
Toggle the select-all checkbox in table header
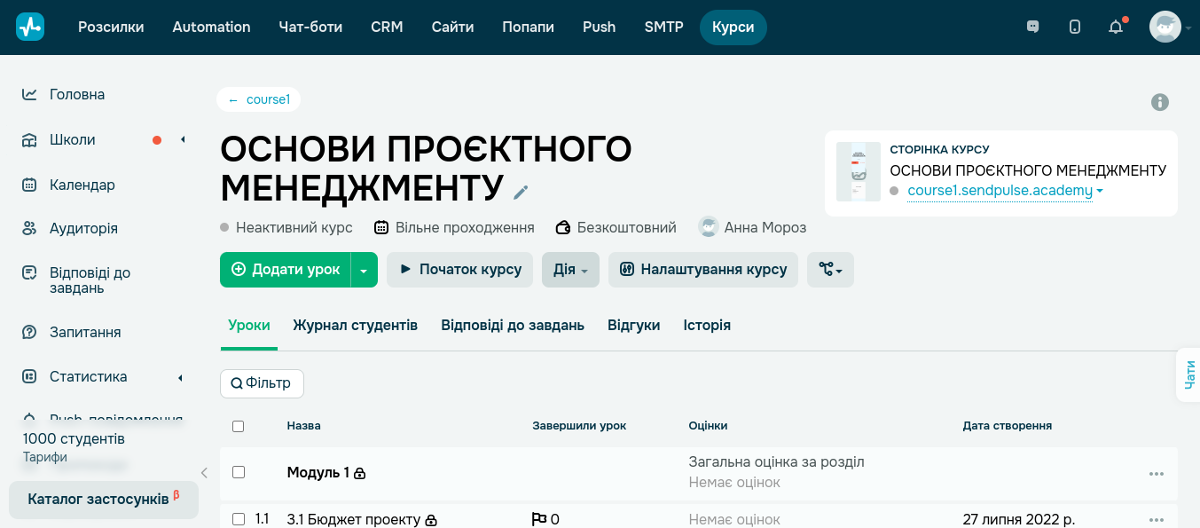tap(238, 426)
